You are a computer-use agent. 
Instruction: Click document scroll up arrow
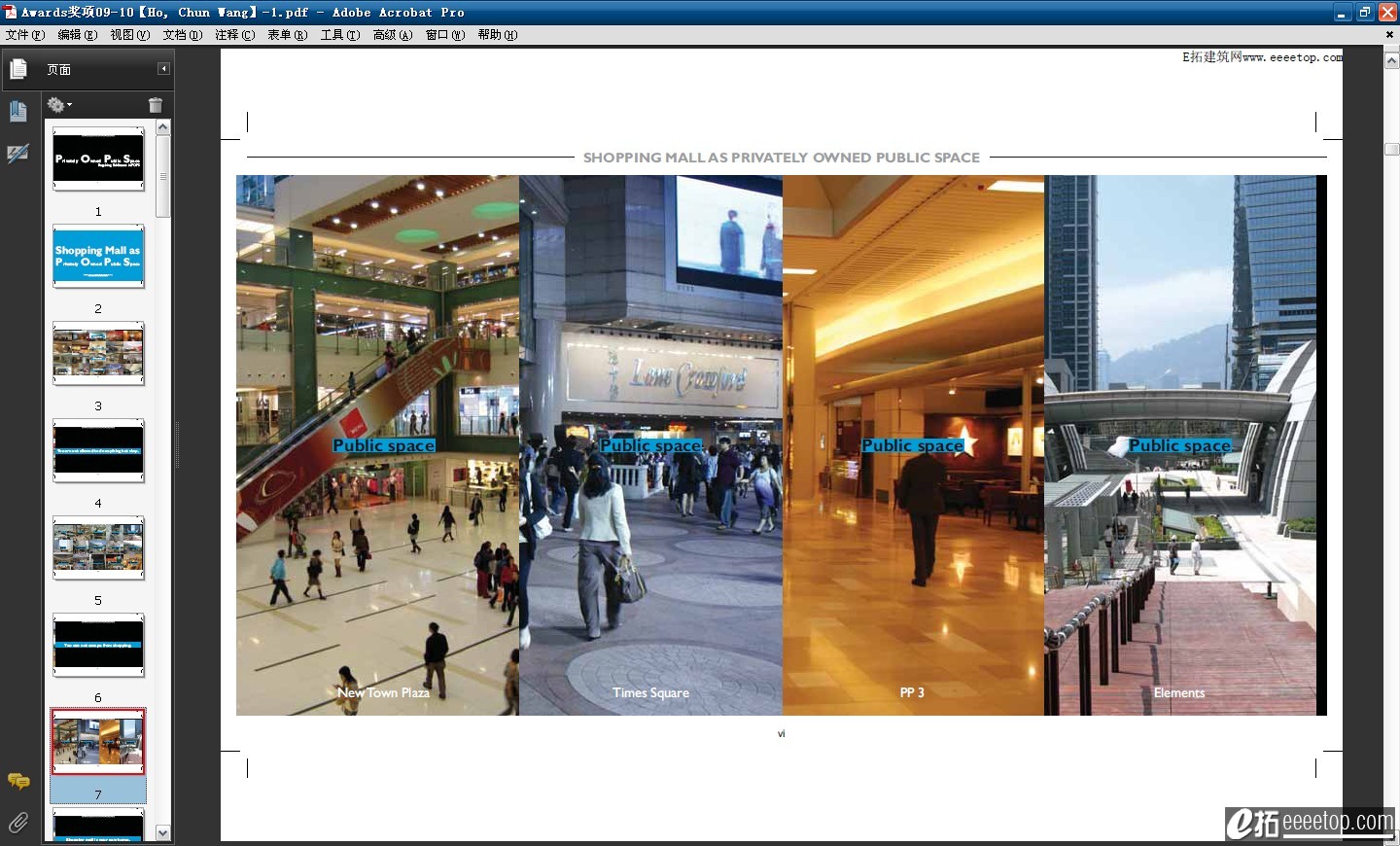[x=1391, y=60]
